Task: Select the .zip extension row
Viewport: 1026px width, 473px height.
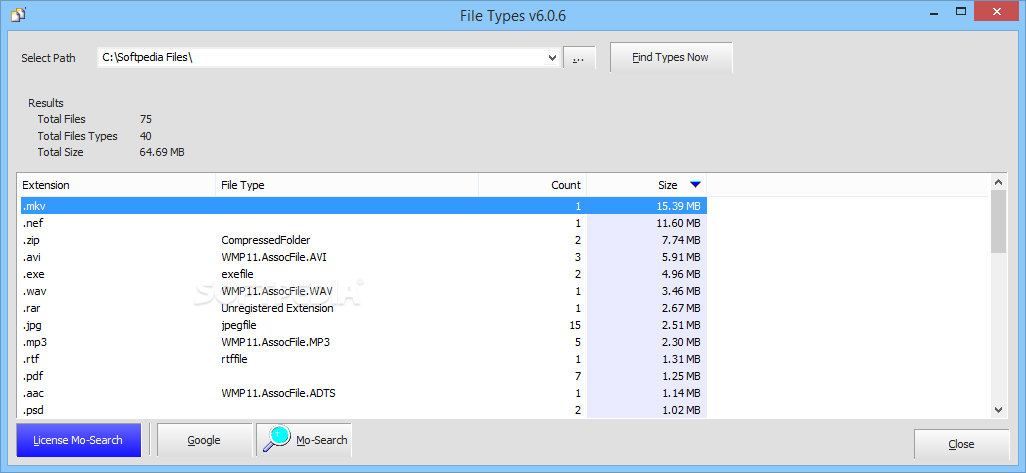Action: point(363,240)
